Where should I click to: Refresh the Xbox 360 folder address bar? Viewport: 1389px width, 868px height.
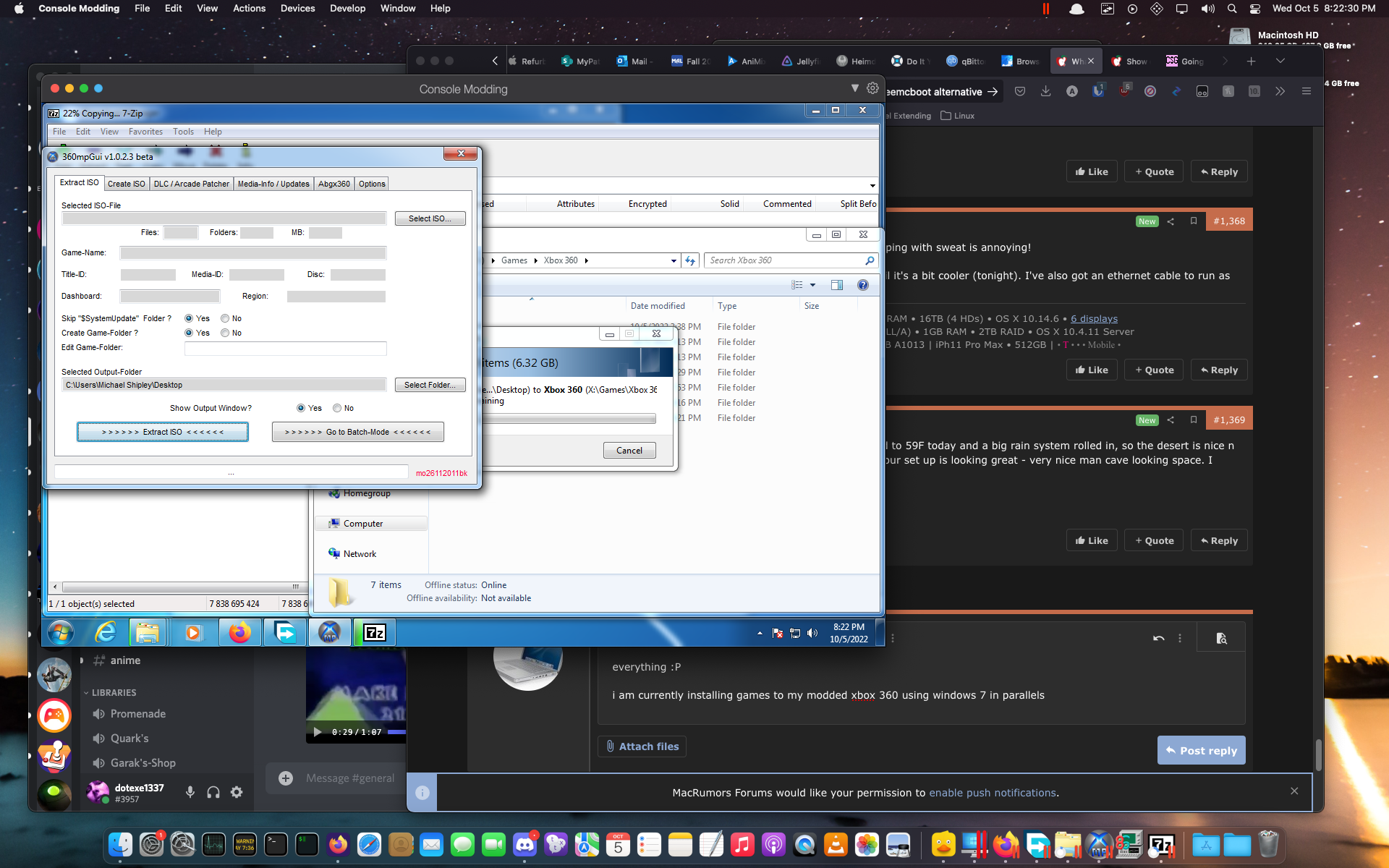(690, 260)
